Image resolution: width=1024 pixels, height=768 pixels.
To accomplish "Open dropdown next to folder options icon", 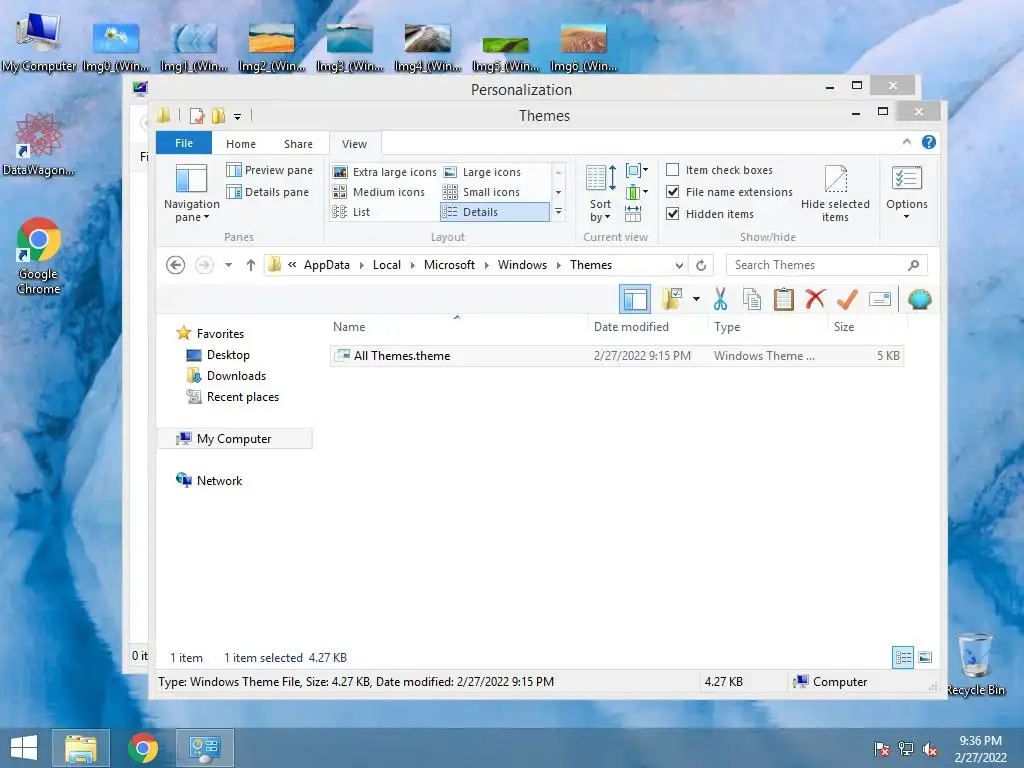I will pyautogui.click(x=696, y=299).
